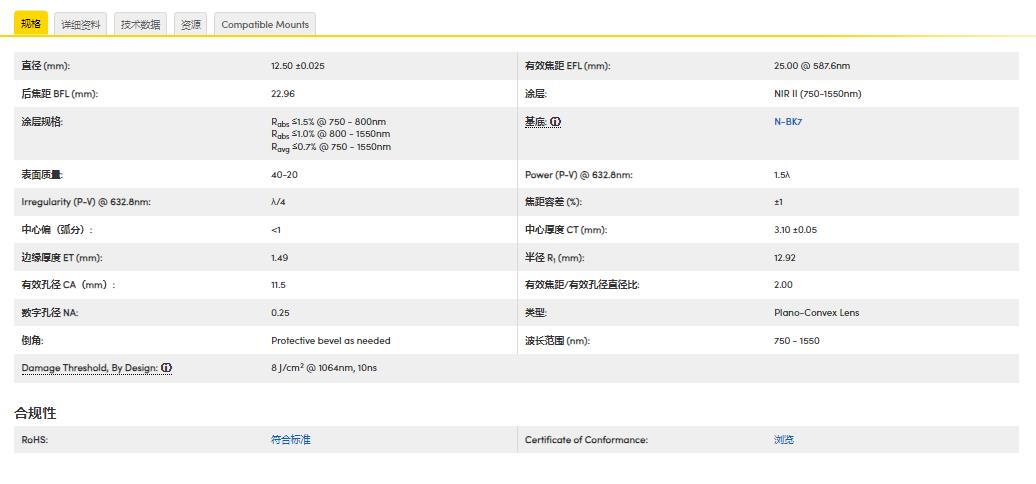
Task: Click the radius R1 value 12.92
Action: point(784,258)
